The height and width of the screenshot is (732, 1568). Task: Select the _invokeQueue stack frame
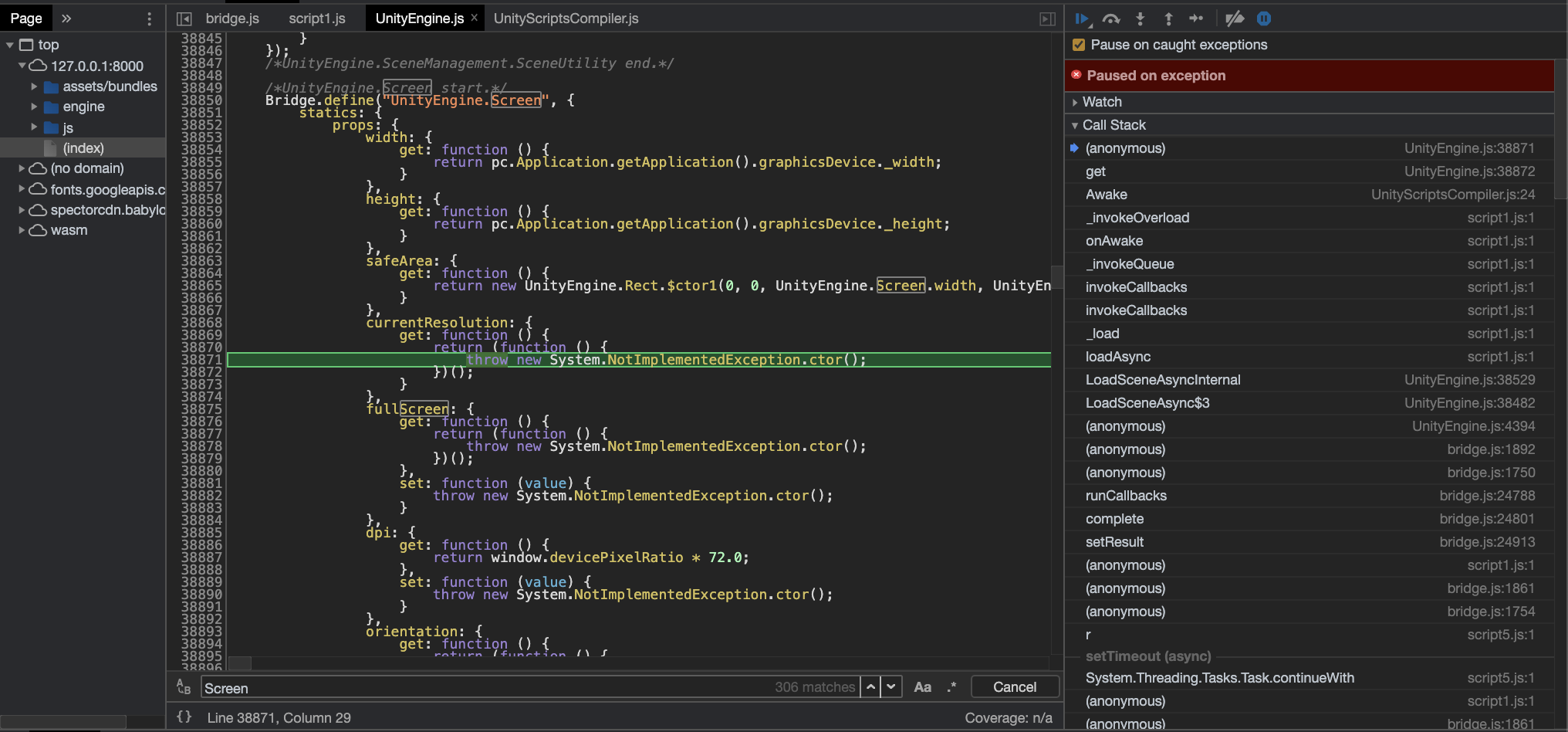pyautogui.click(x=1309, y=264)
